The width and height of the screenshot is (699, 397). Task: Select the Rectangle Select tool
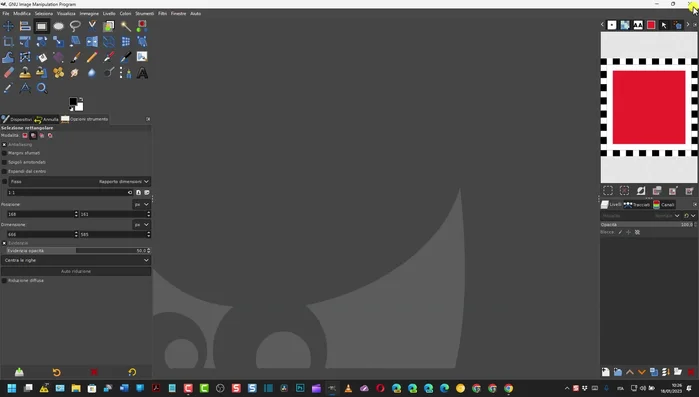(x=41, y=26)
